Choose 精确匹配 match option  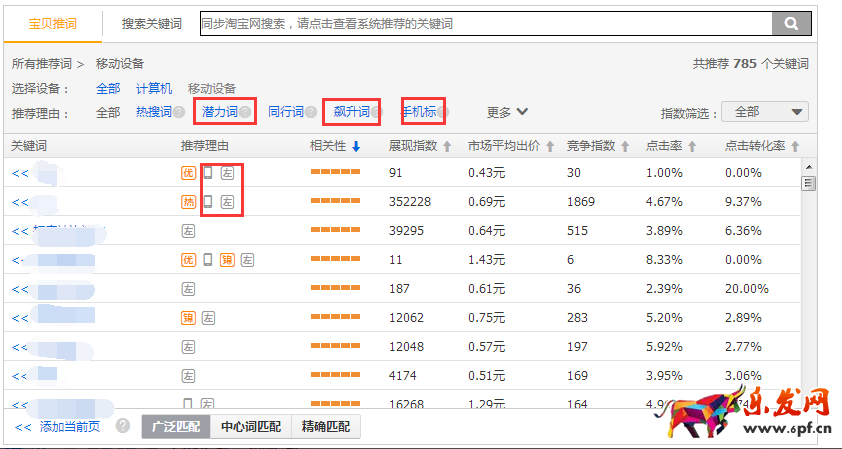[326, 427]
